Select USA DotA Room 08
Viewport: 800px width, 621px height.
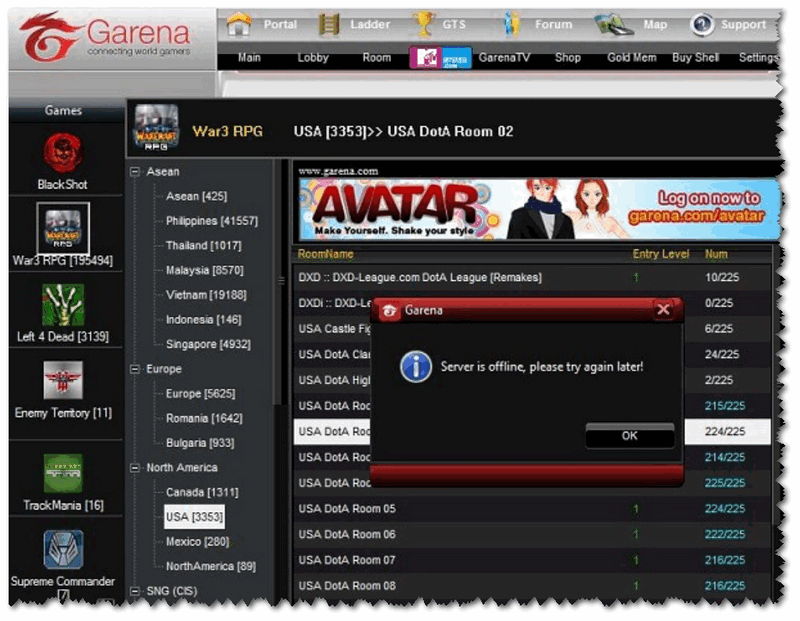point(532,586)
